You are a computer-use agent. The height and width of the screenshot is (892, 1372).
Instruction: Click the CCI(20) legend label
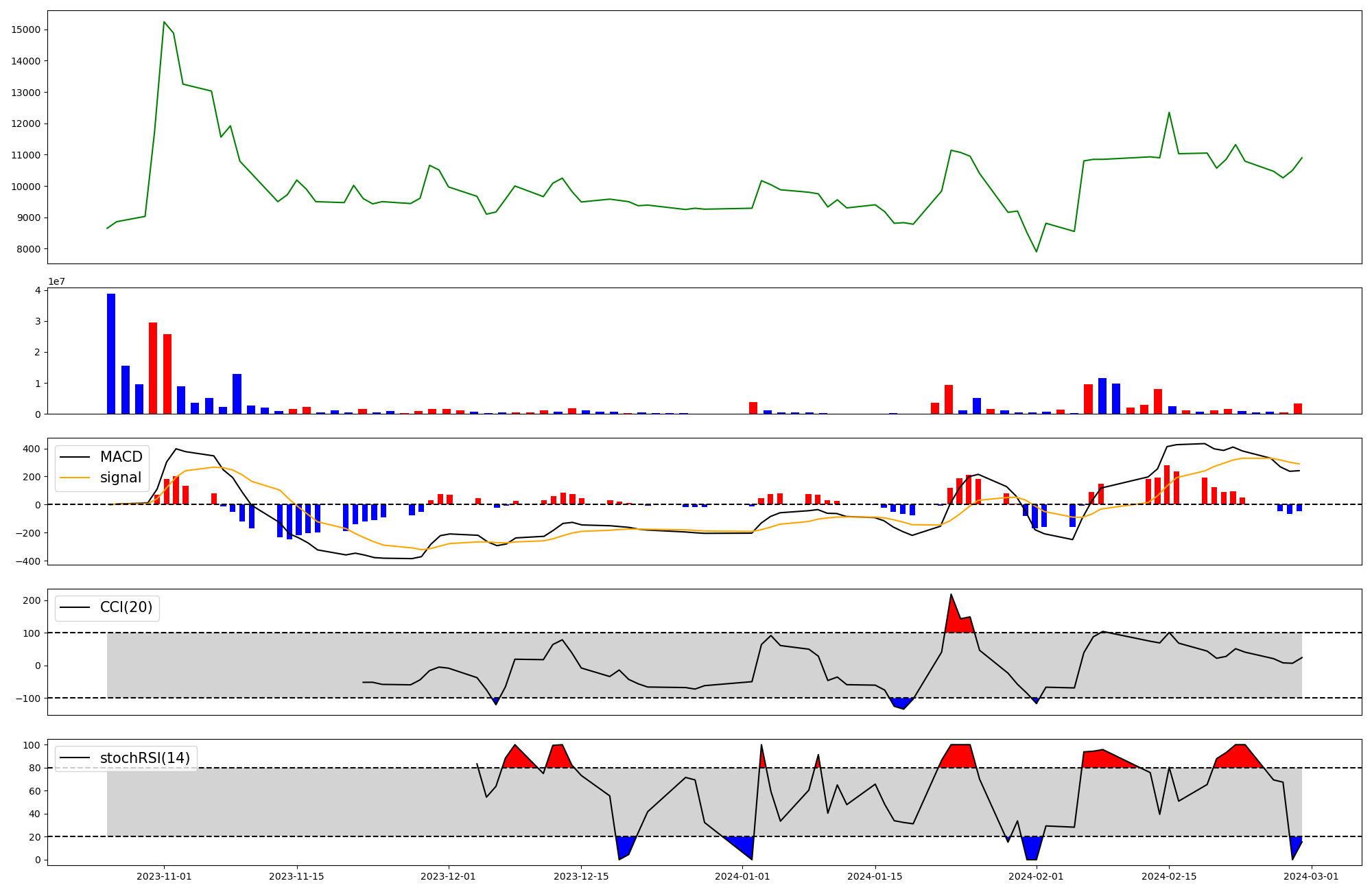click(126, 607)
